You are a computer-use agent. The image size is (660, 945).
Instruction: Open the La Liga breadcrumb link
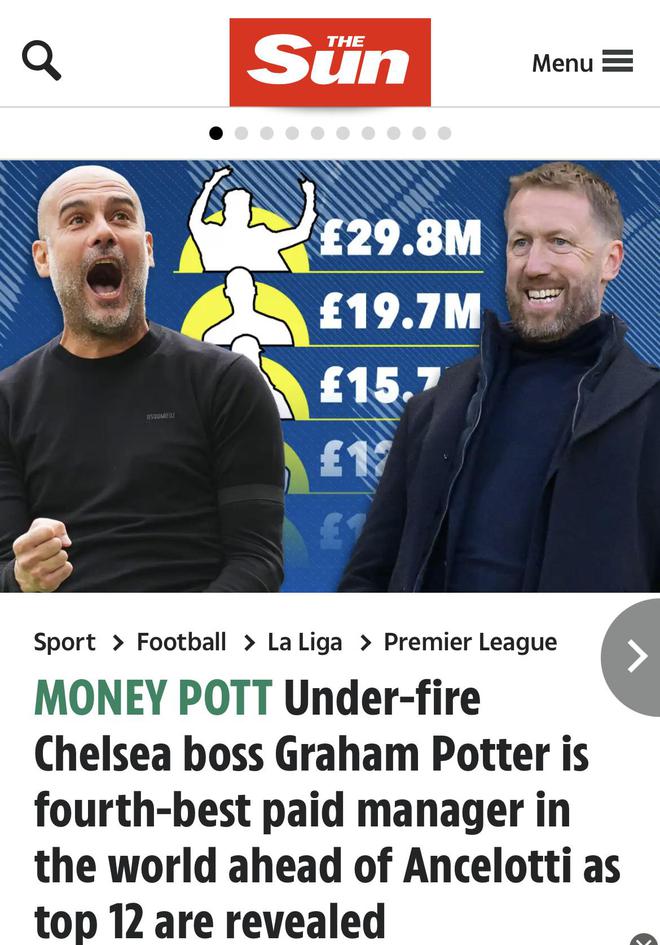tap(305, 643)
